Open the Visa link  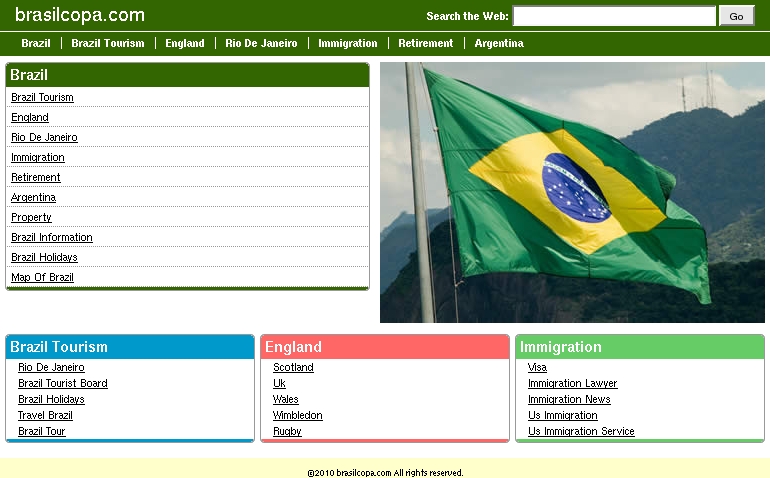537,367
